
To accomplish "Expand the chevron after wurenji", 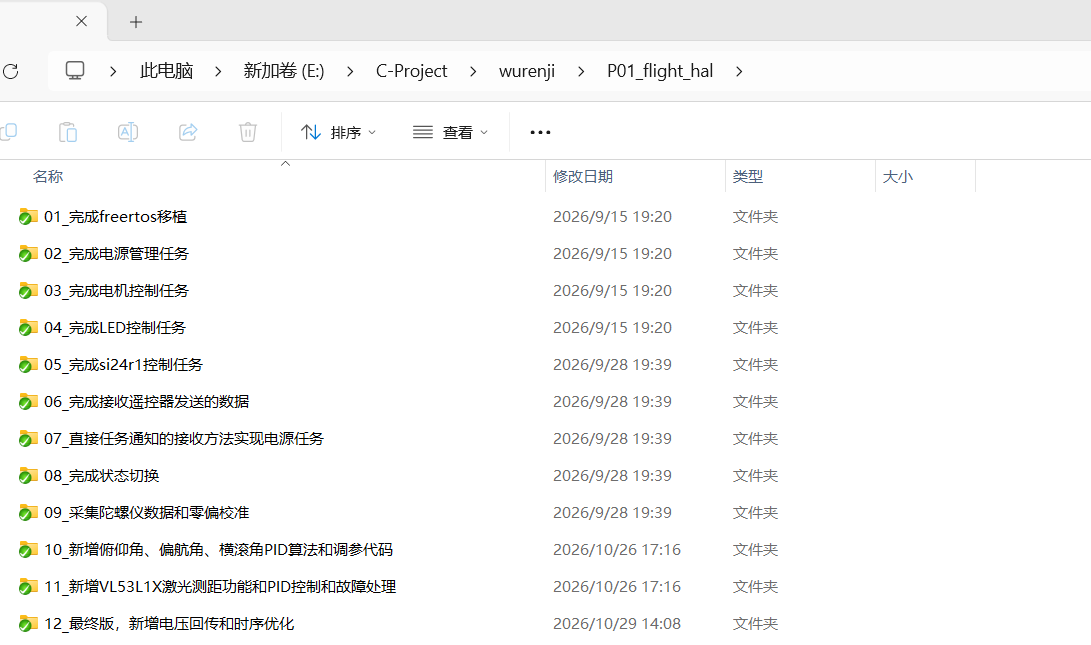I will [580, 71].
